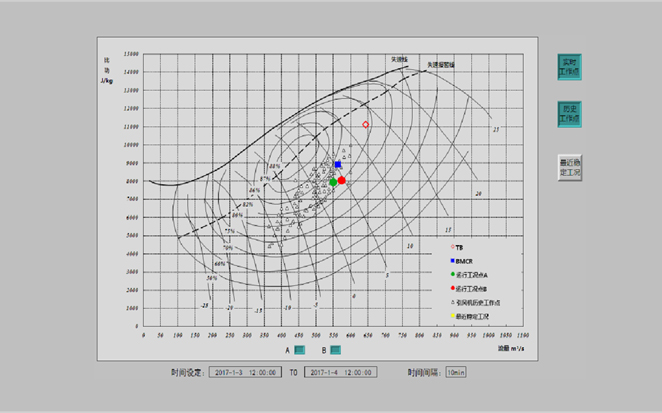Click the blue BMCR legend square
Screen dimensions: 662x413
point(452,259)
